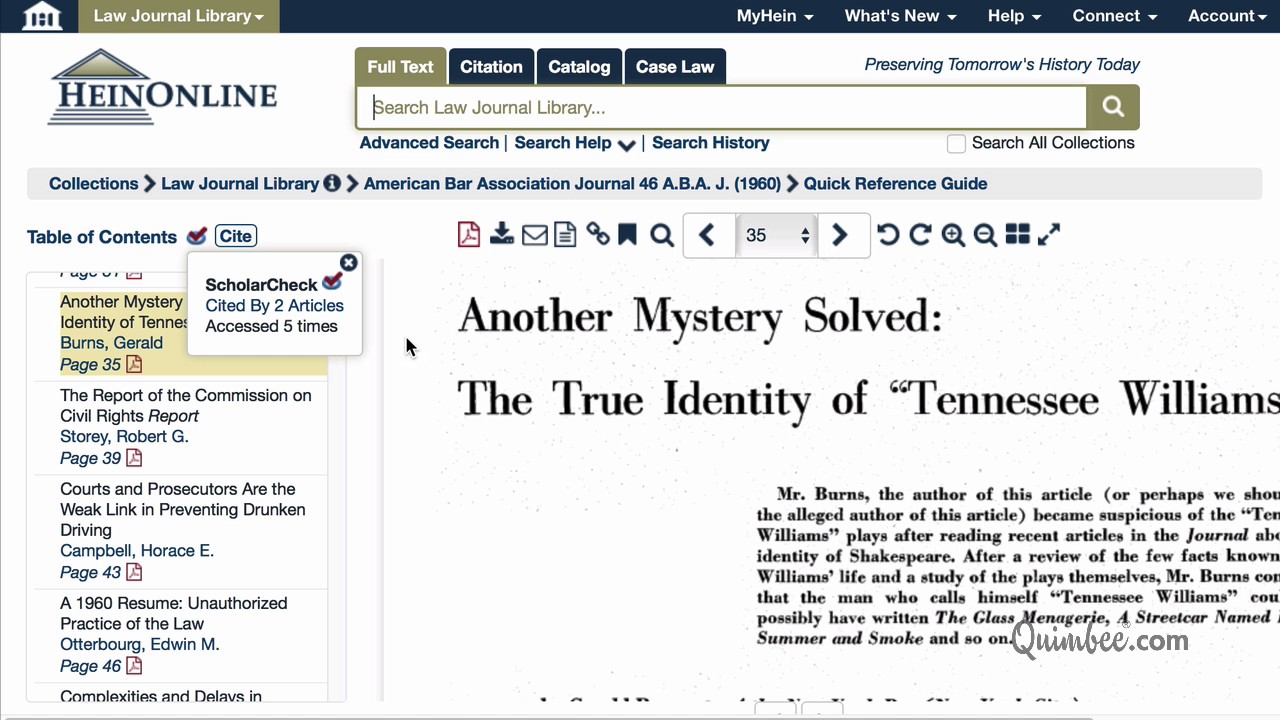Image resolution: width=1280 pixels, height=720 pixels.
Task: Open the page number 35 selector
Action: (776, 235)
